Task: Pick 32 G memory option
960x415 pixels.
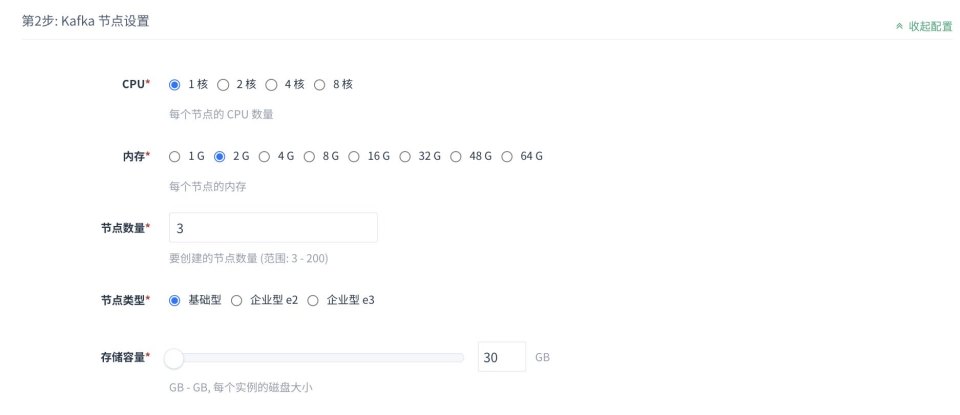Action: tap(405, 156)
